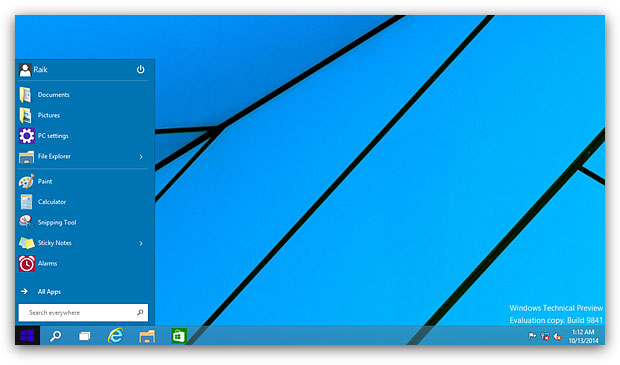Click Internet Explorer icon in taskbar
The width and height of the screenshot is (620, 365).
115,336
